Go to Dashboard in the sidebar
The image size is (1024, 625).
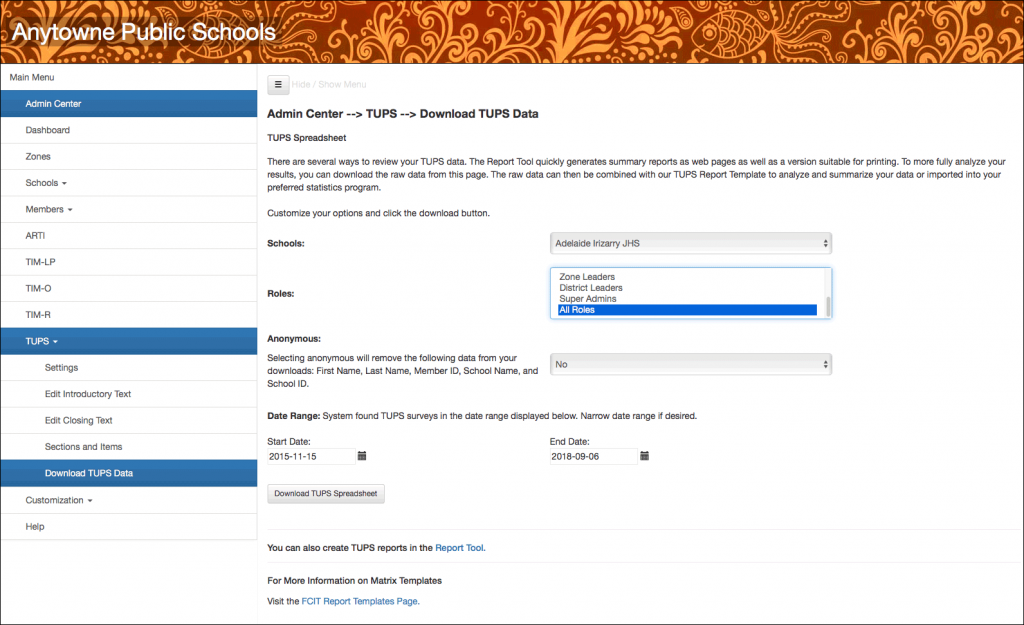48,130
